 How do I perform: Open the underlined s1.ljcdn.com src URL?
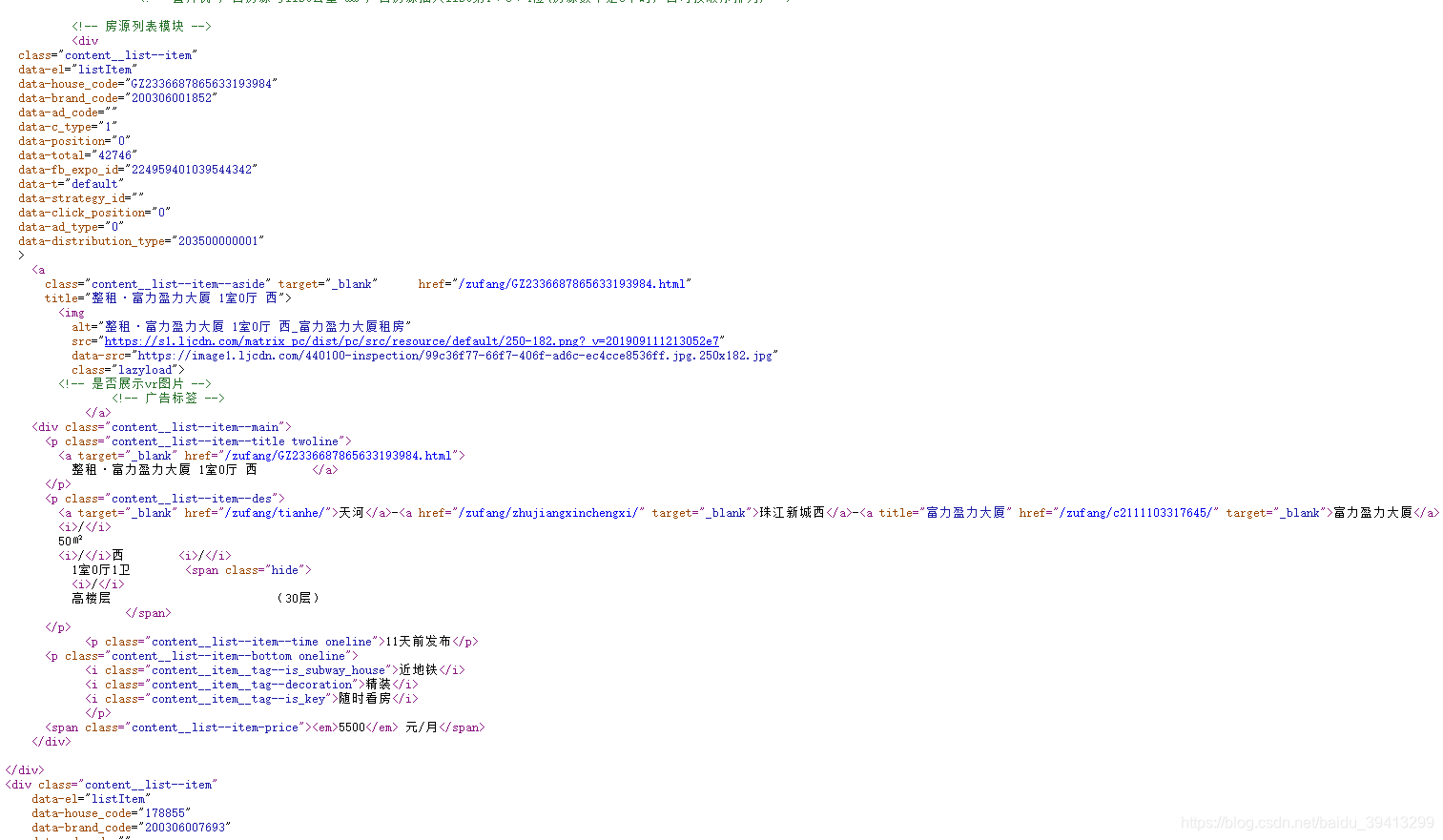[x=411, y=341]
